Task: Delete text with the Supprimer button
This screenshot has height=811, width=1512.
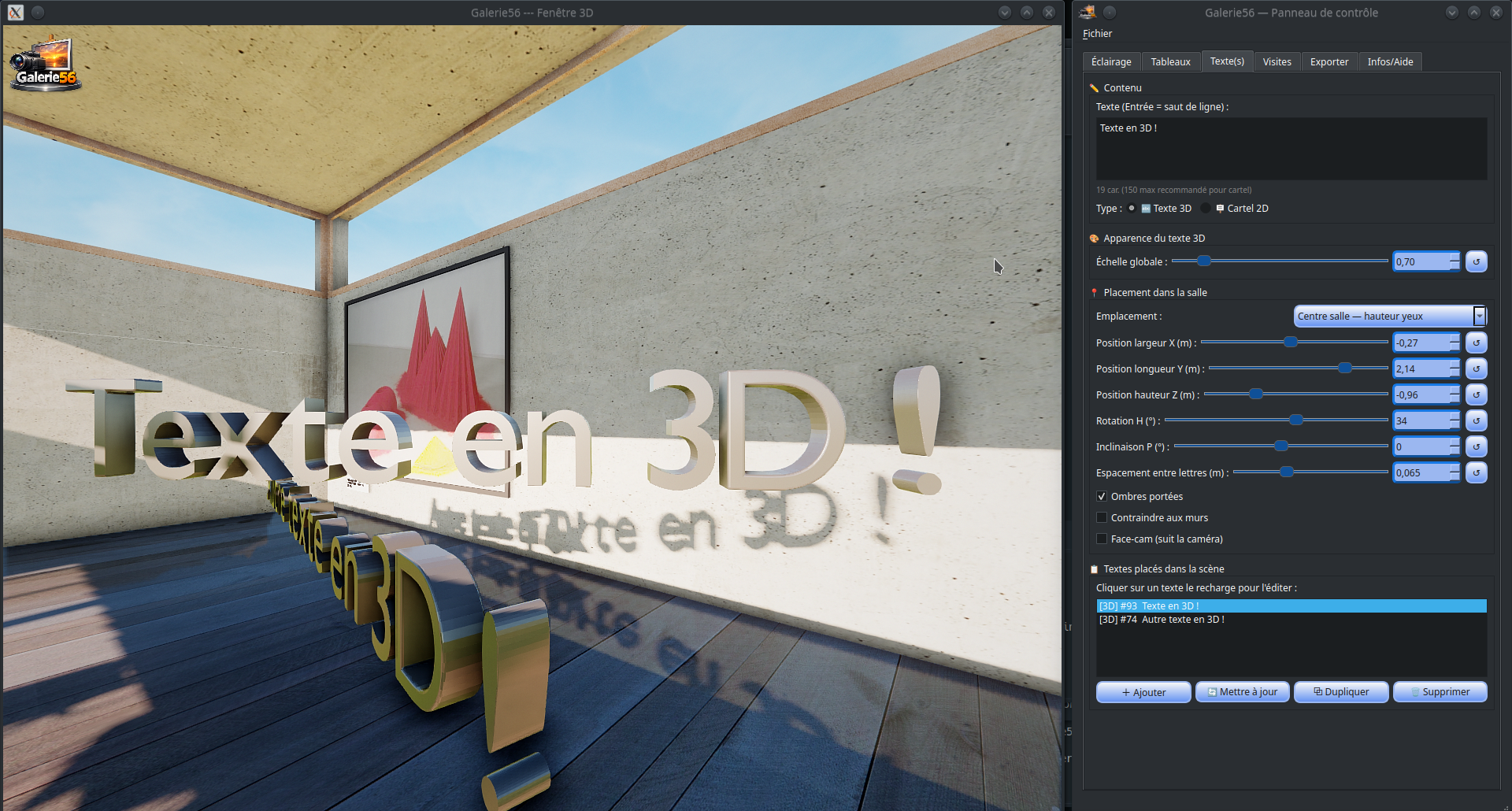Action: click(1440, 692)
